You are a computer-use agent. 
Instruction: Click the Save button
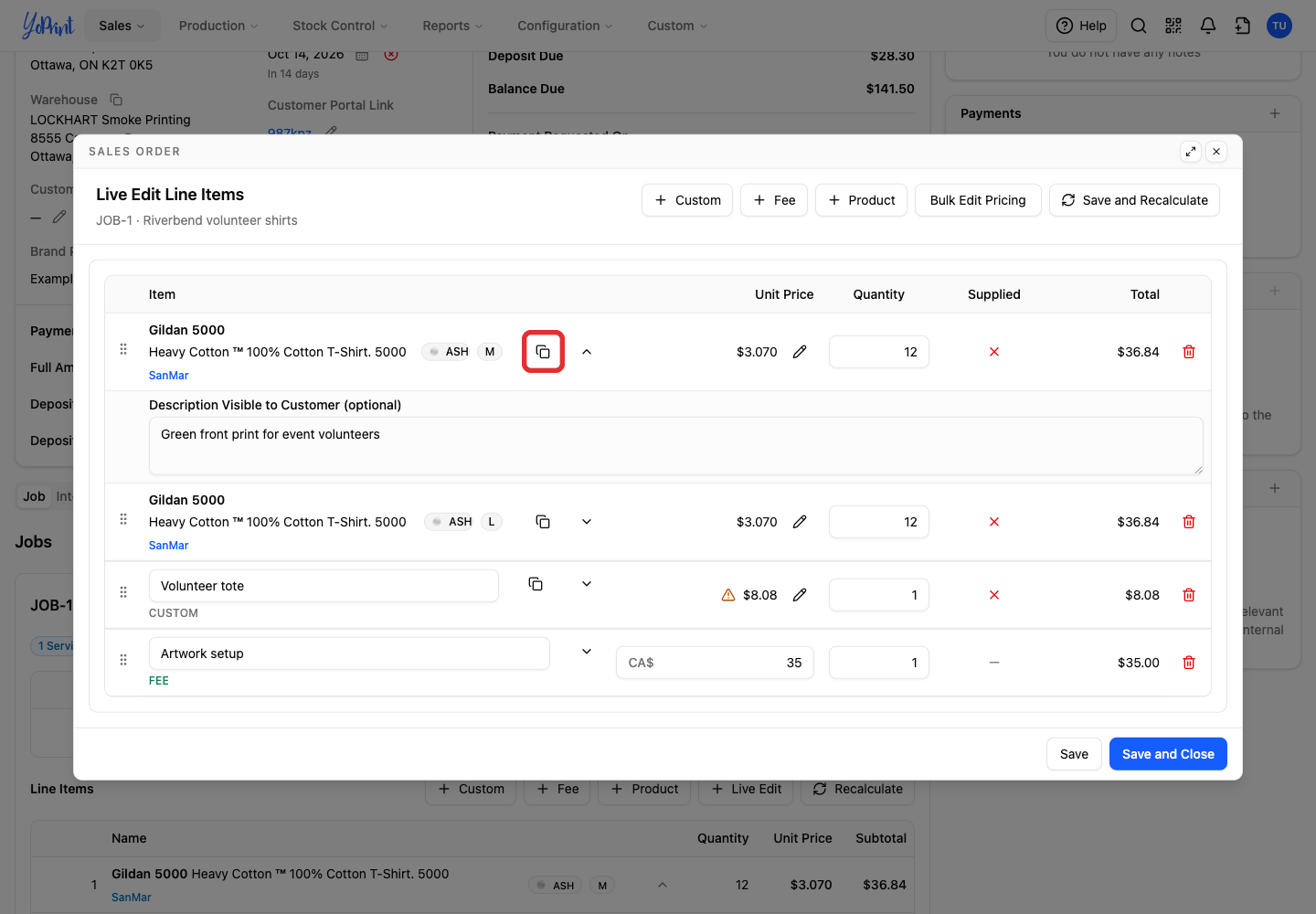click(x=1074, y=754)
